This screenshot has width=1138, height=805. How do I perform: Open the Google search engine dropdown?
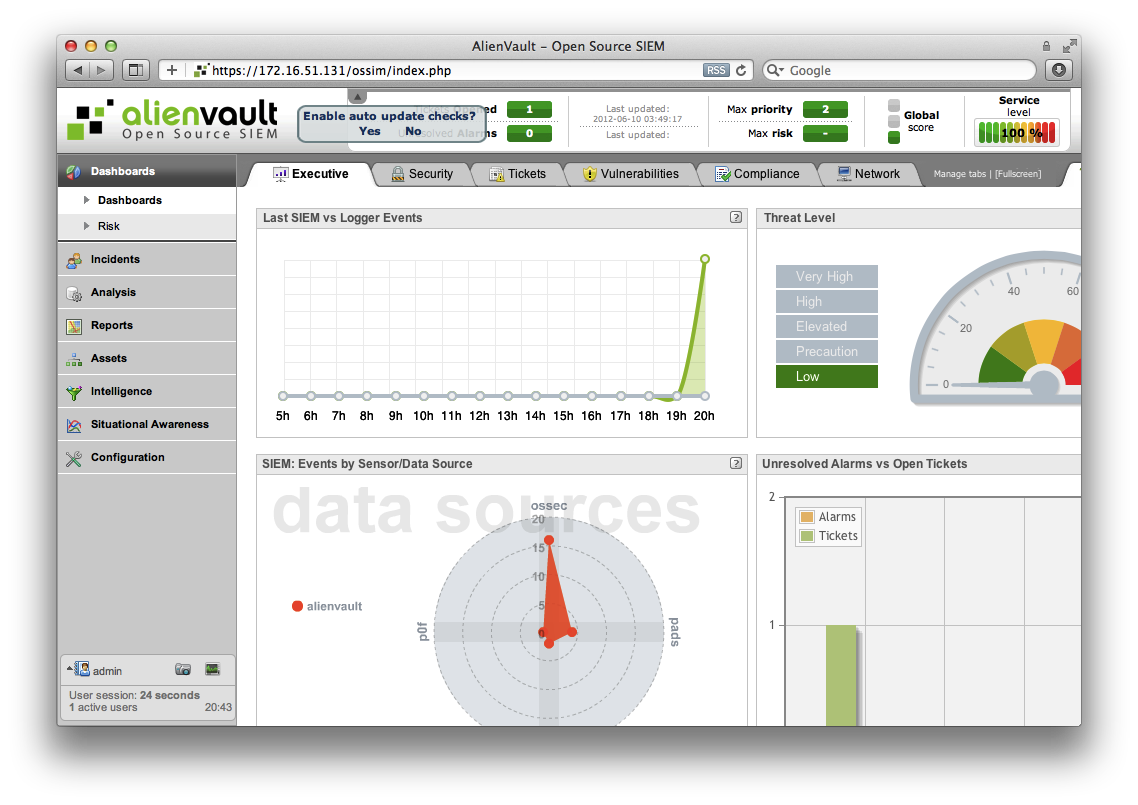[776, 70]
